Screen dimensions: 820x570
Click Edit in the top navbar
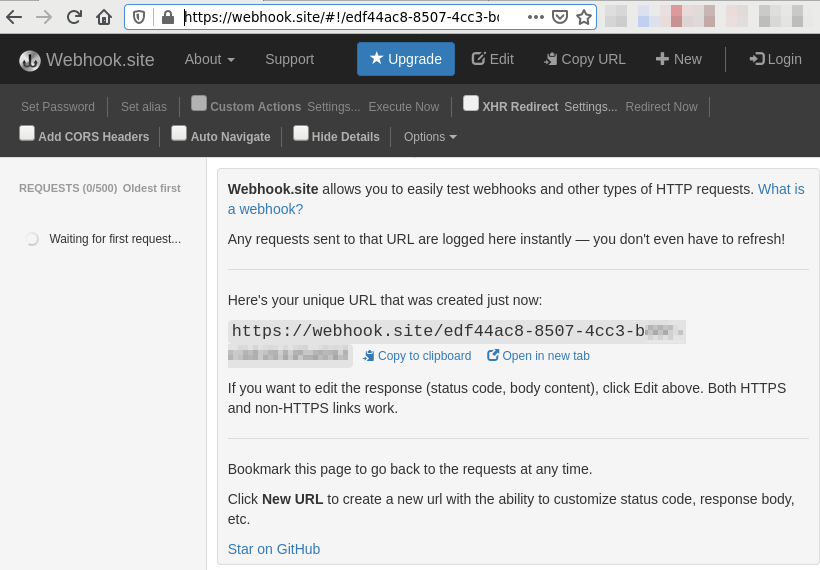coord(493,59)
